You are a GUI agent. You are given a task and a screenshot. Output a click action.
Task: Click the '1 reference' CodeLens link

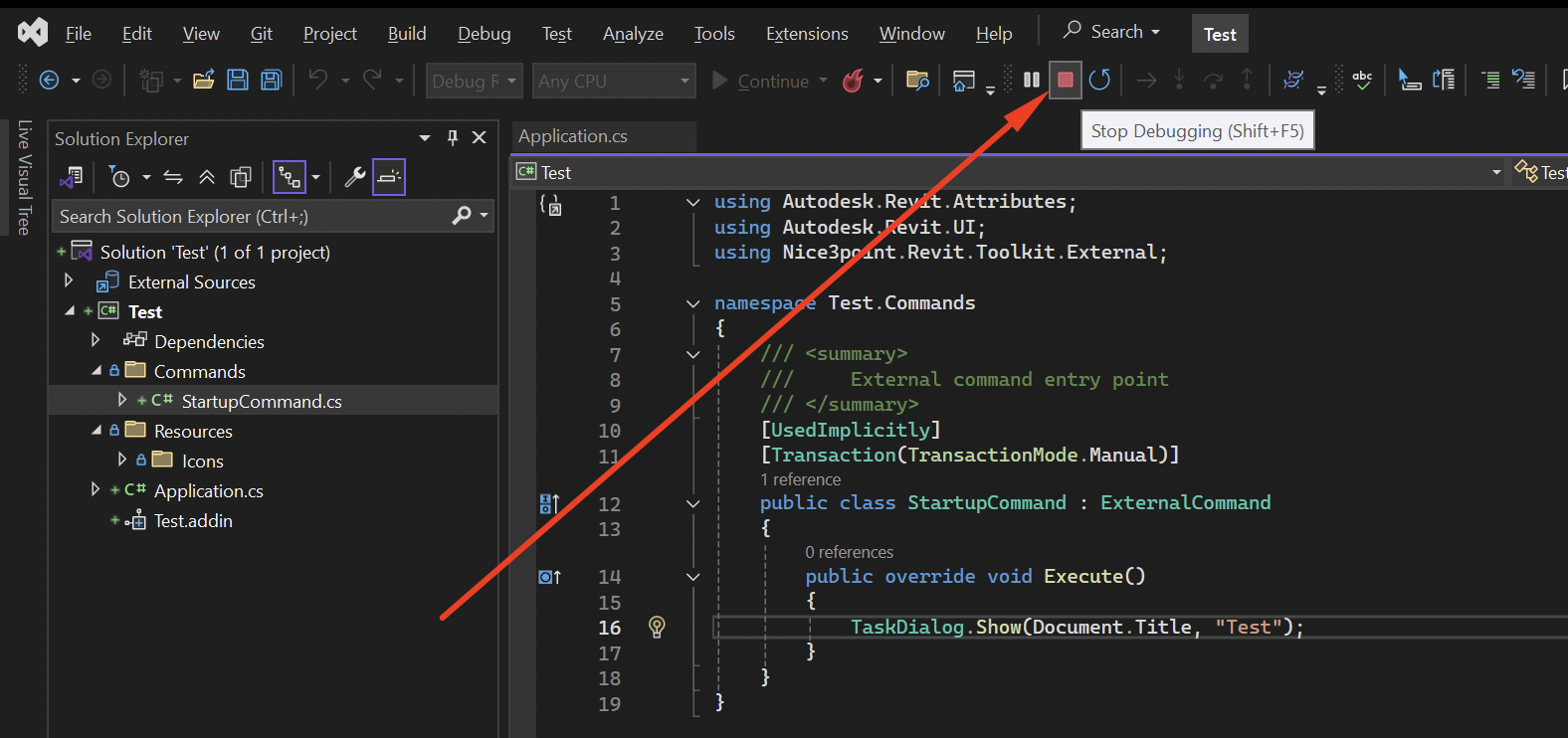point(800,479)
